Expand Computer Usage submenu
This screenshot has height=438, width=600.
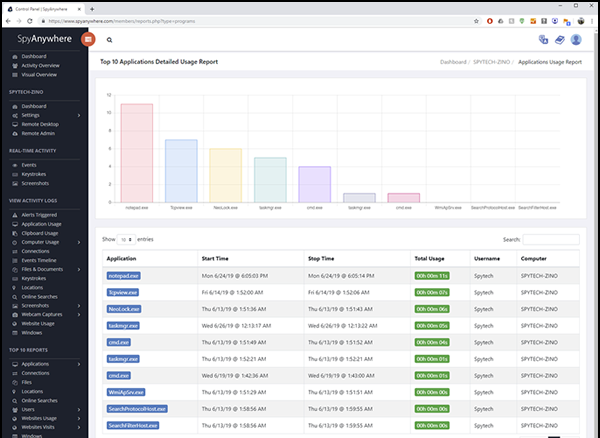79,242
